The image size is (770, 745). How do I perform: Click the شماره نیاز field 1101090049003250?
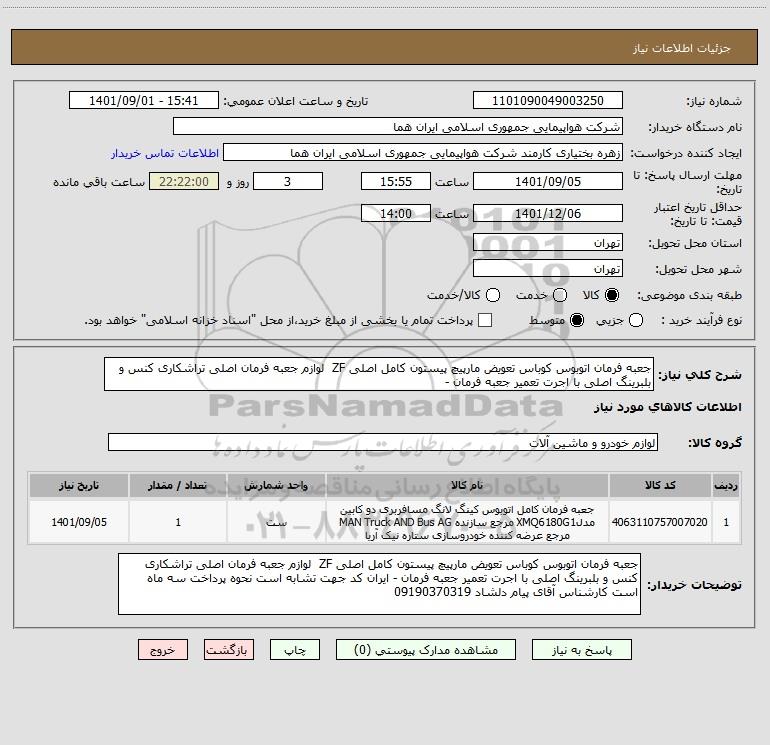pos(548,100)
